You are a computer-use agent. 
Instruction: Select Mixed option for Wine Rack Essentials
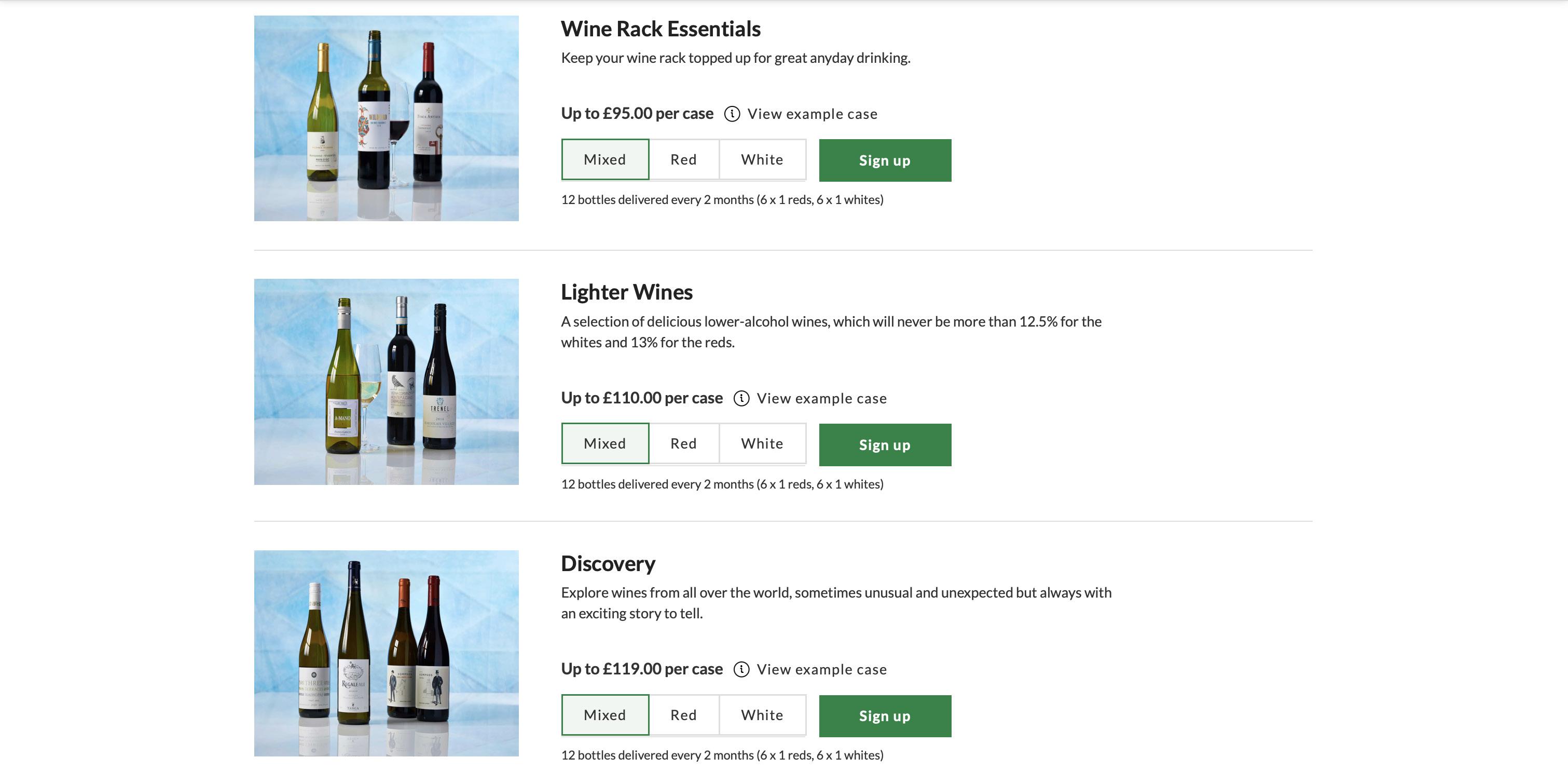pyautogui.click(x=604, y=159)
